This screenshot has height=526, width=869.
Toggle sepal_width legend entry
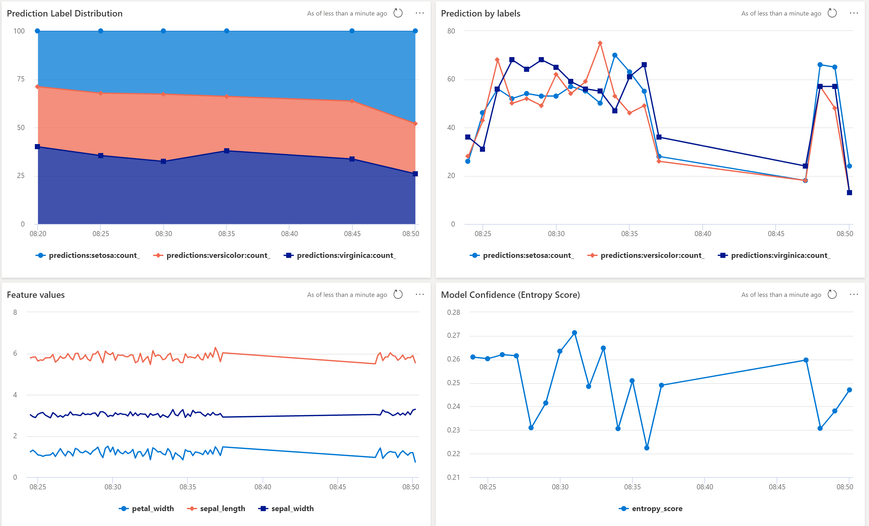point(287,509)
